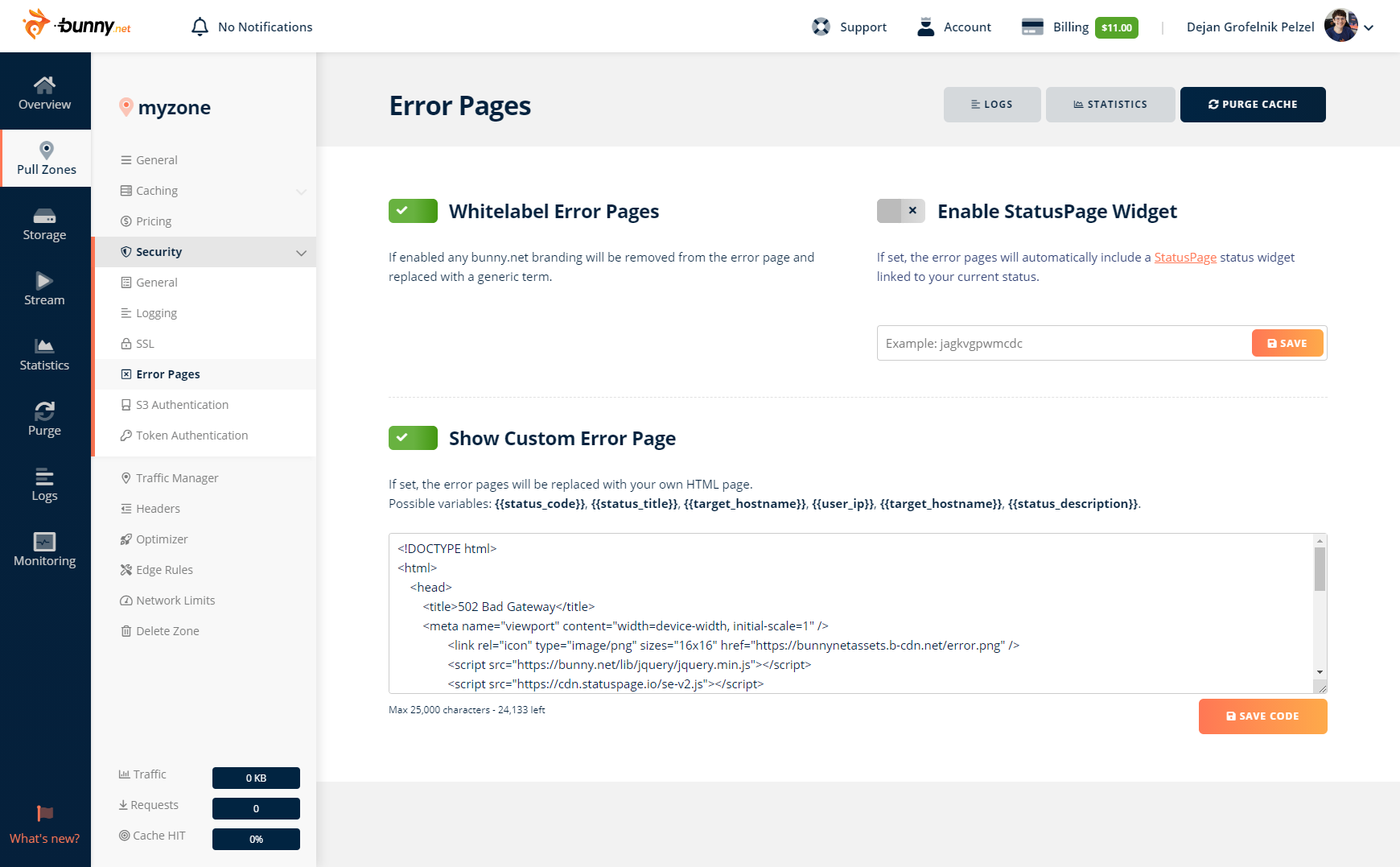1400x867 pixels.
Task: Open the user menu dropdown arrow
Action: pyautogui.click(x=1369, y=27)
